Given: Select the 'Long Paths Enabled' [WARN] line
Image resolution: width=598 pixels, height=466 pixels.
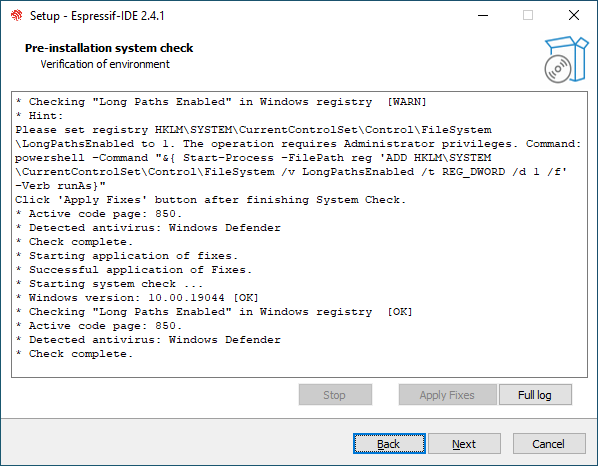Looking at the screenshot, I should point(221,102).
